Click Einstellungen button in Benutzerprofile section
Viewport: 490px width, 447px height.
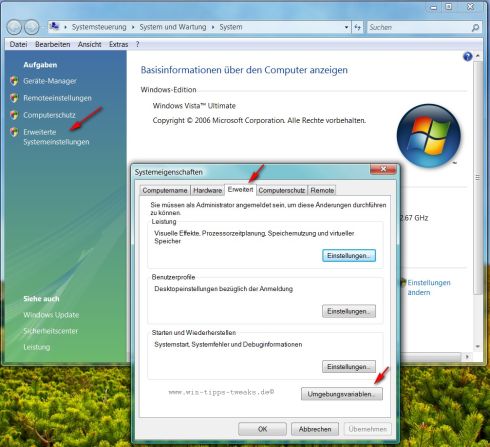tap(349, 311)
